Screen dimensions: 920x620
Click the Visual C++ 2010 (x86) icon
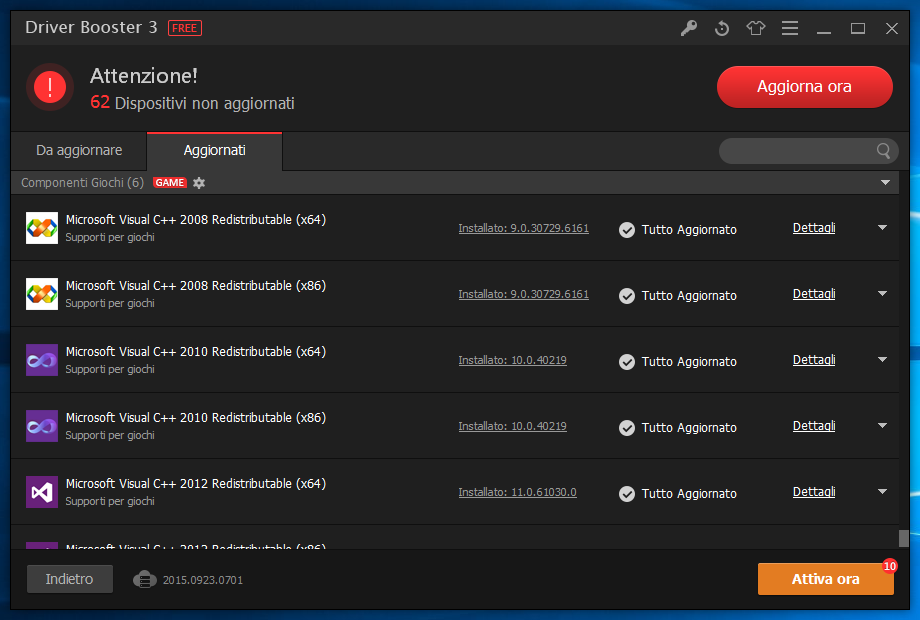click(x=42, y=426)
